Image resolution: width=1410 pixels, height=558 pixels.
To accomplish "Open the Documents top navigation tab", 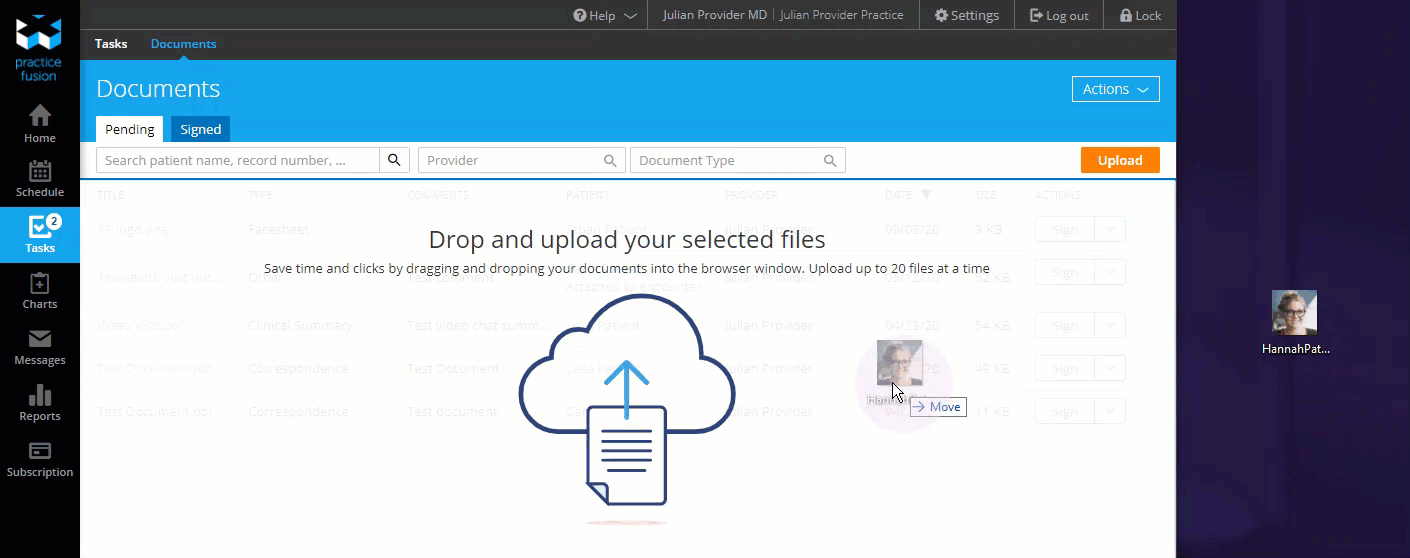I will tap(183, 44).
